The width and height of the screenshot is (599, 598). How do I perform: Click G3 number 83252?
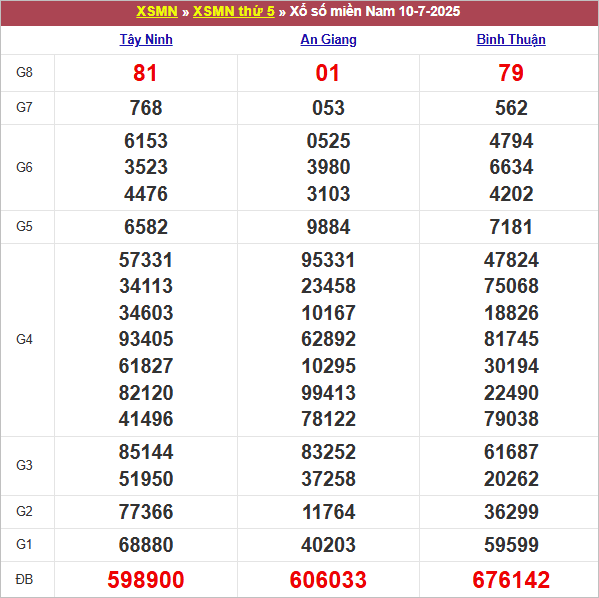329,452
